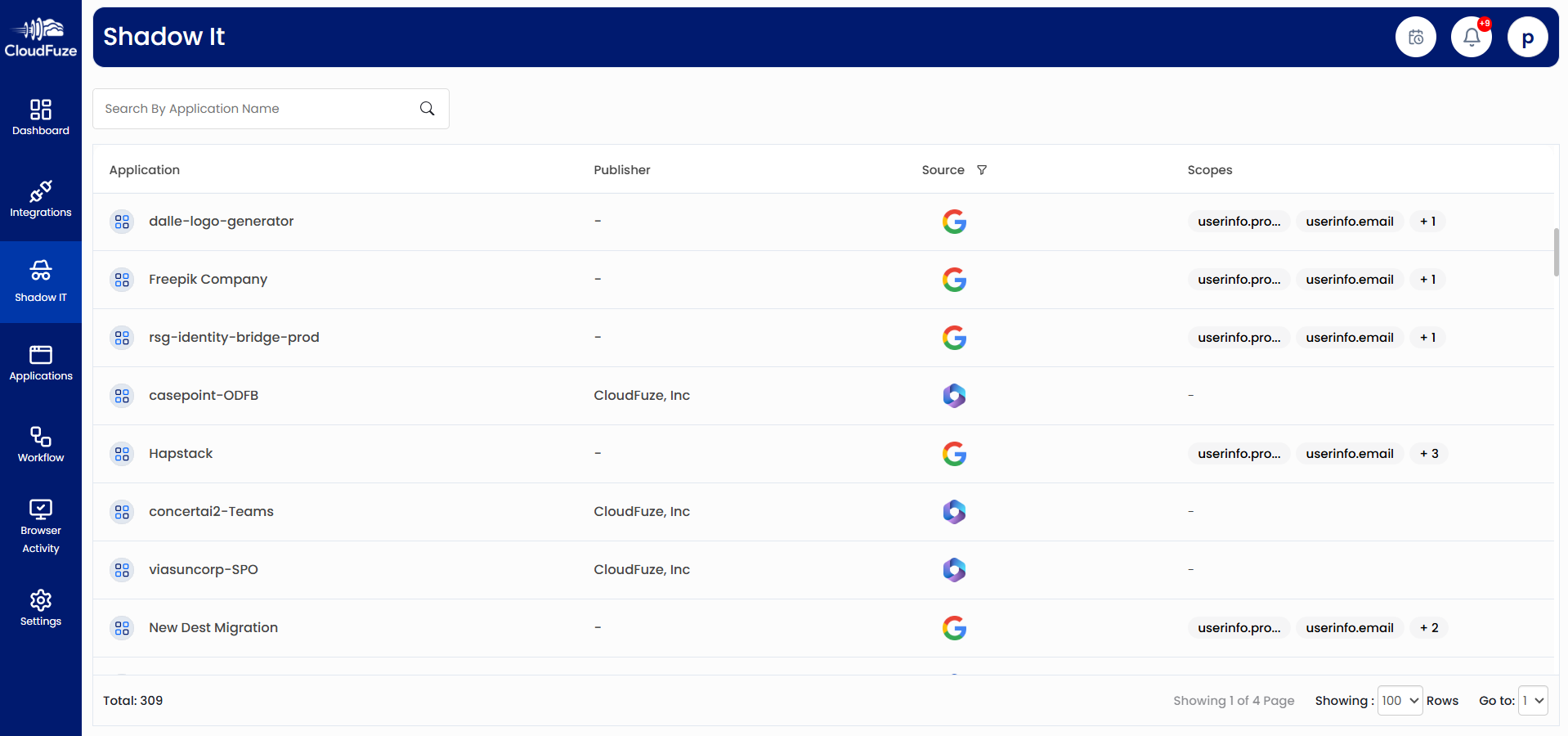Open the calendar/schedule icon in the header

1415,36
